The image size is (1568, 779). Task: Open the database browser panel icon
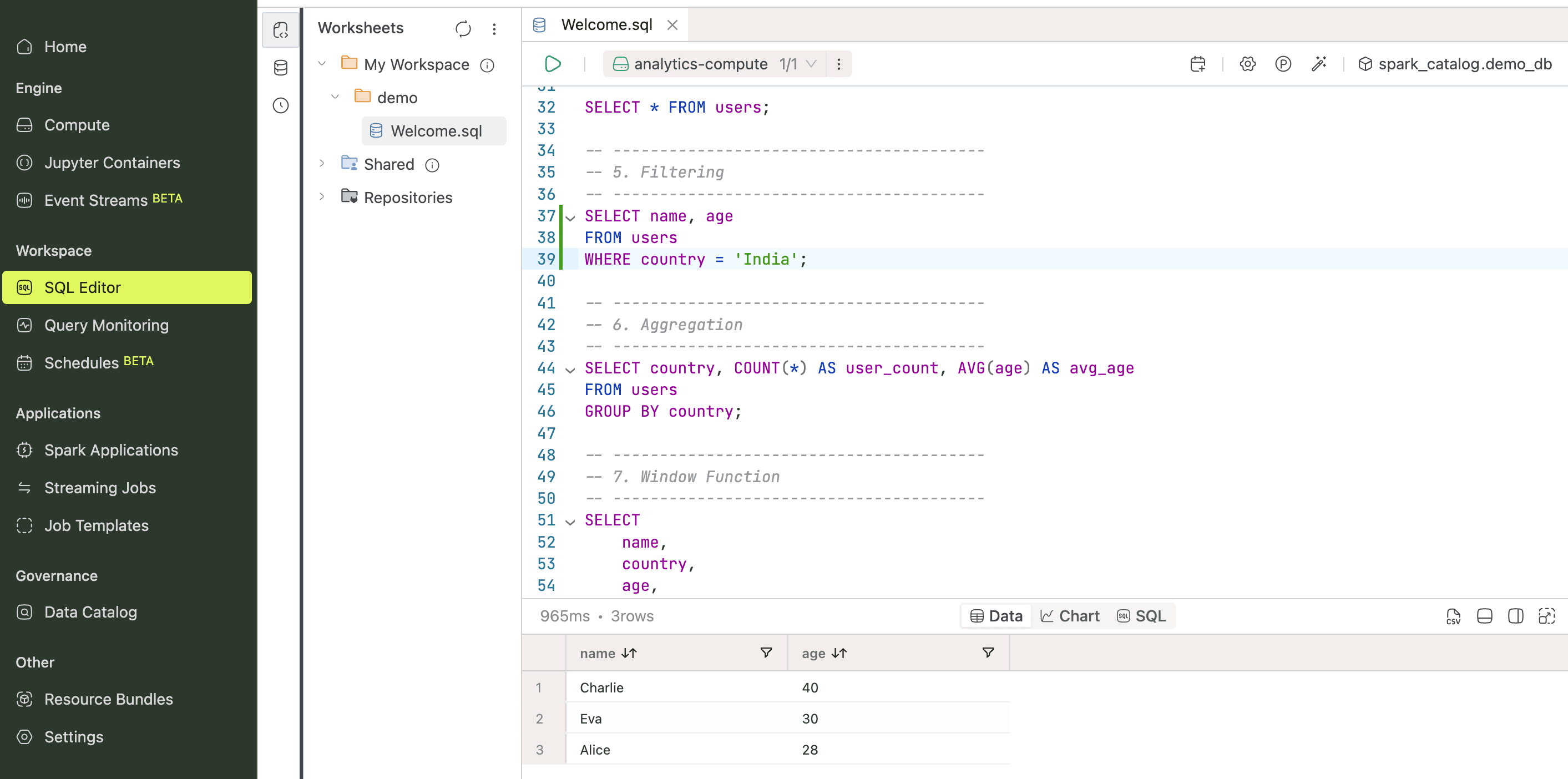(x=281, y=68)
